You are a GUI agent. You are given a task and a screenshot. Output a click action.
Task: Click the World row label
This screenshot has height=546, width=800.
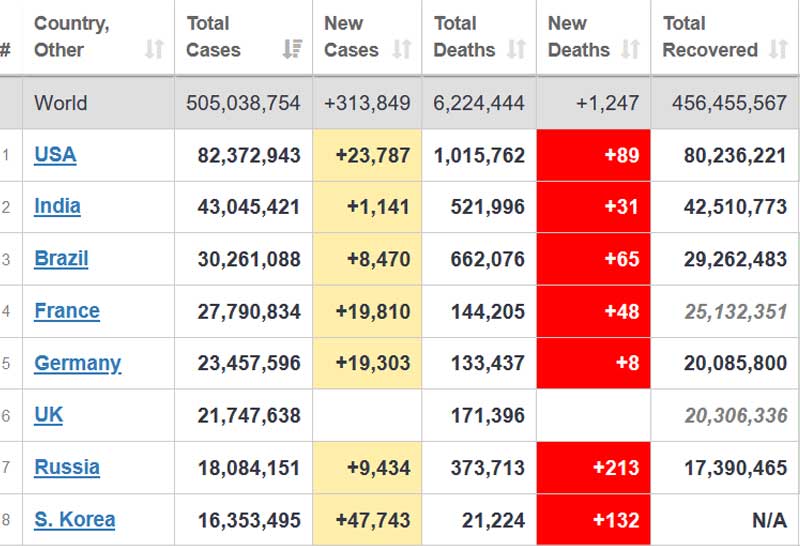[x=60, y=103]
